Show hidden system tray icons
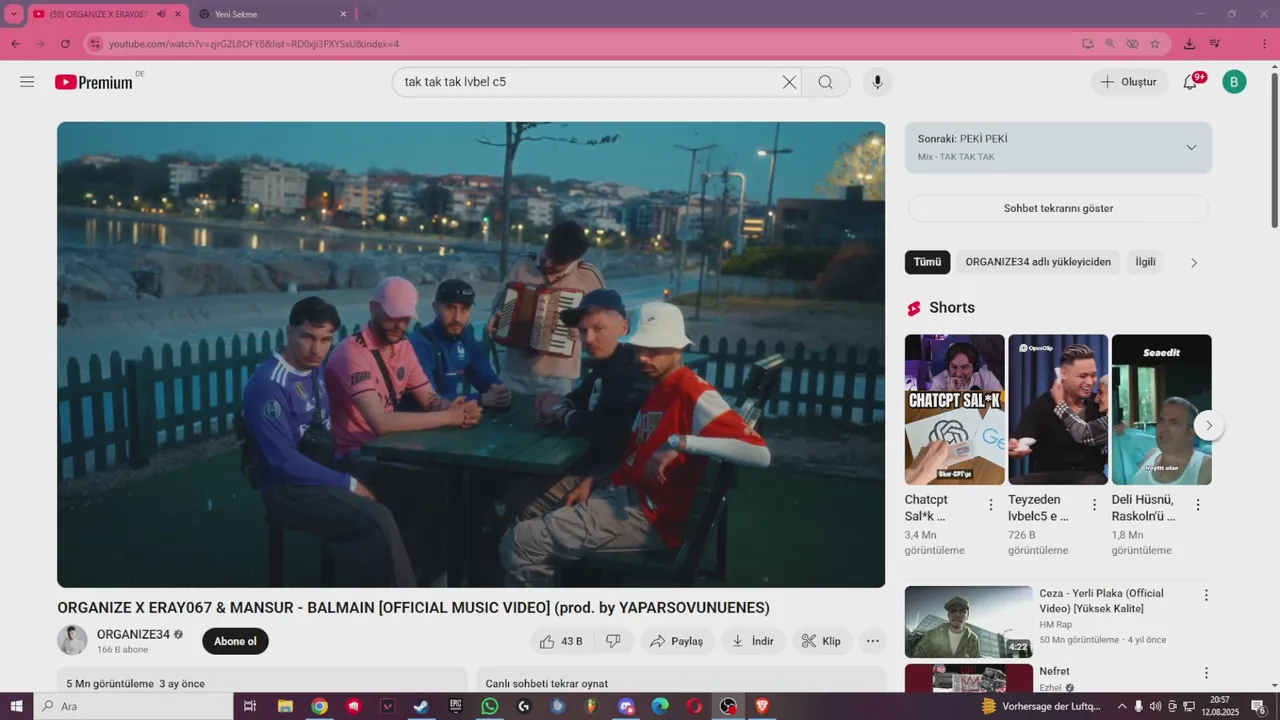The width and height of the screenshot is (1280, 720). coord(1122,706)
